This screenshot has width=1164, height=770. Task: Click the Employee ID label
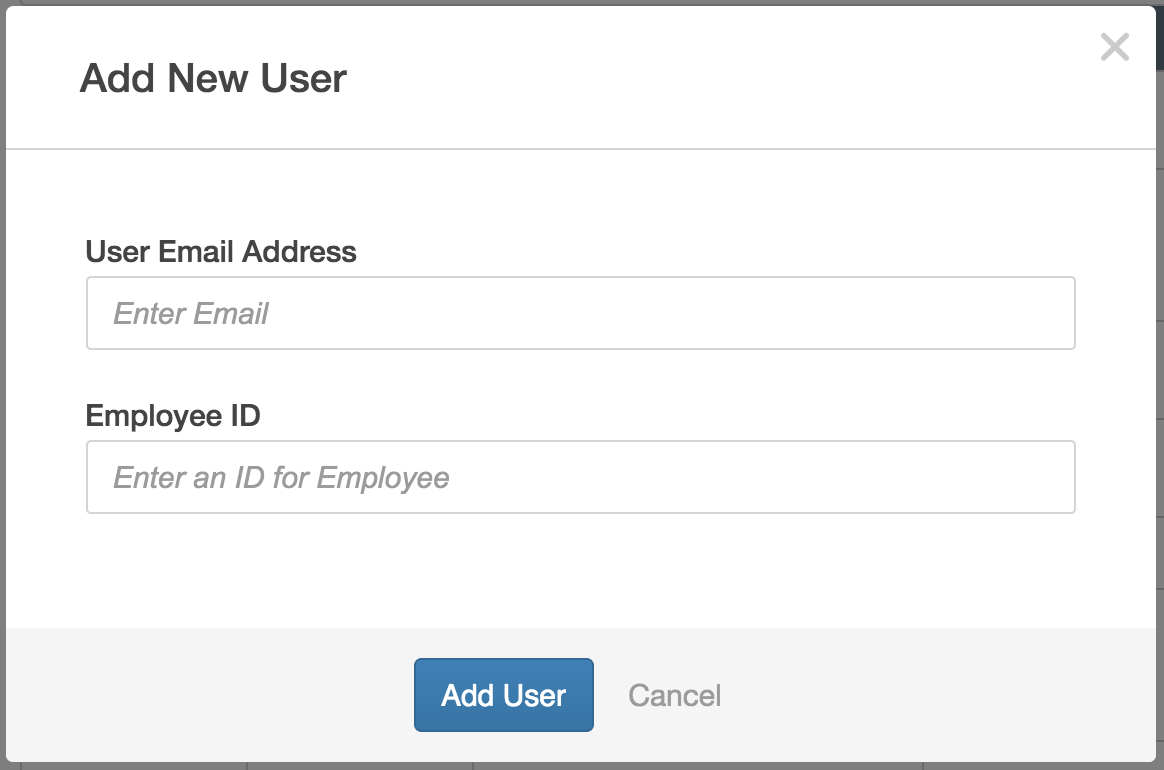click(173, 415)
